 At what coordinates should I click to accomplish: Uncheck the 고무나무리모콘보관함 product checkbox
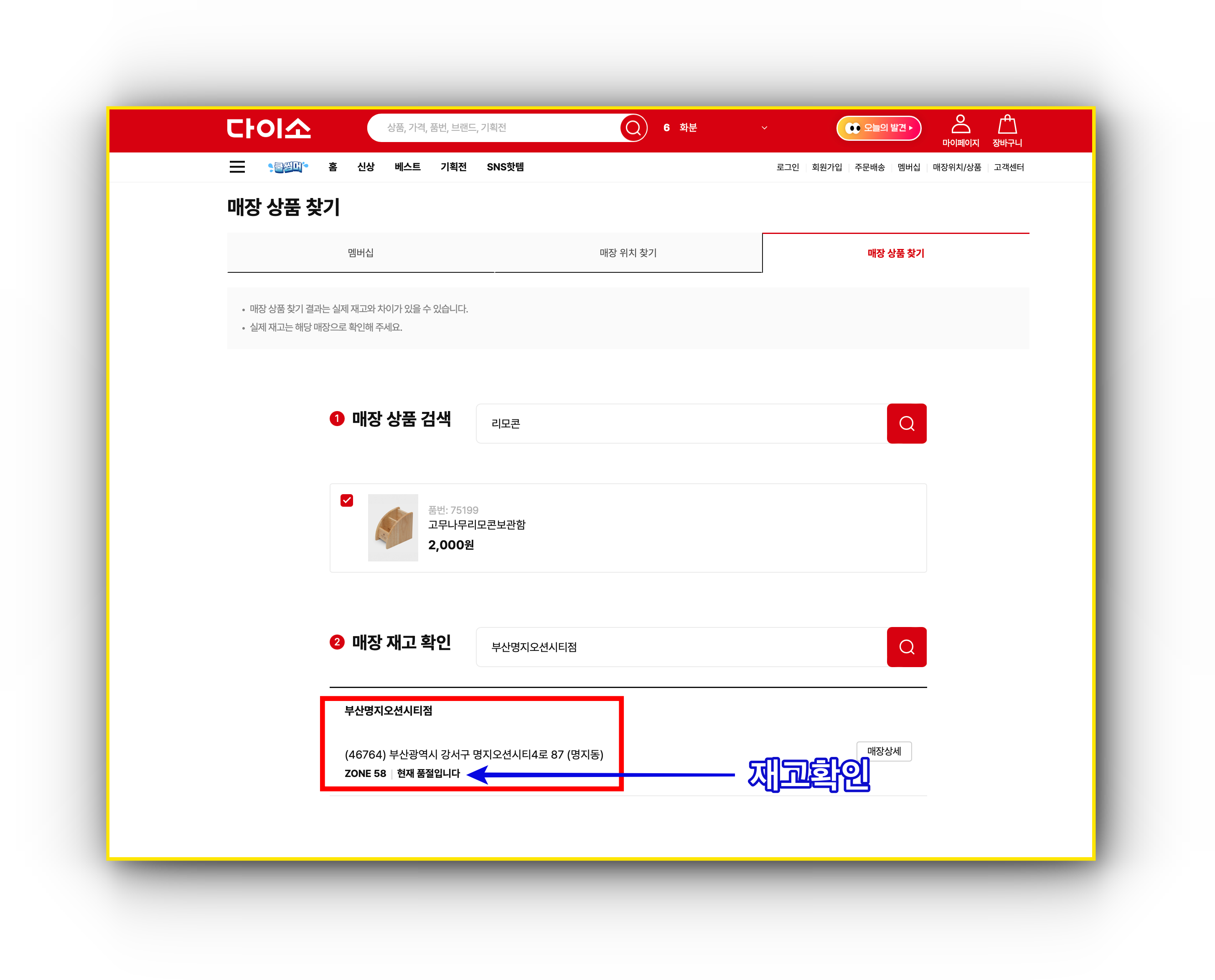(x=347, y=501)
